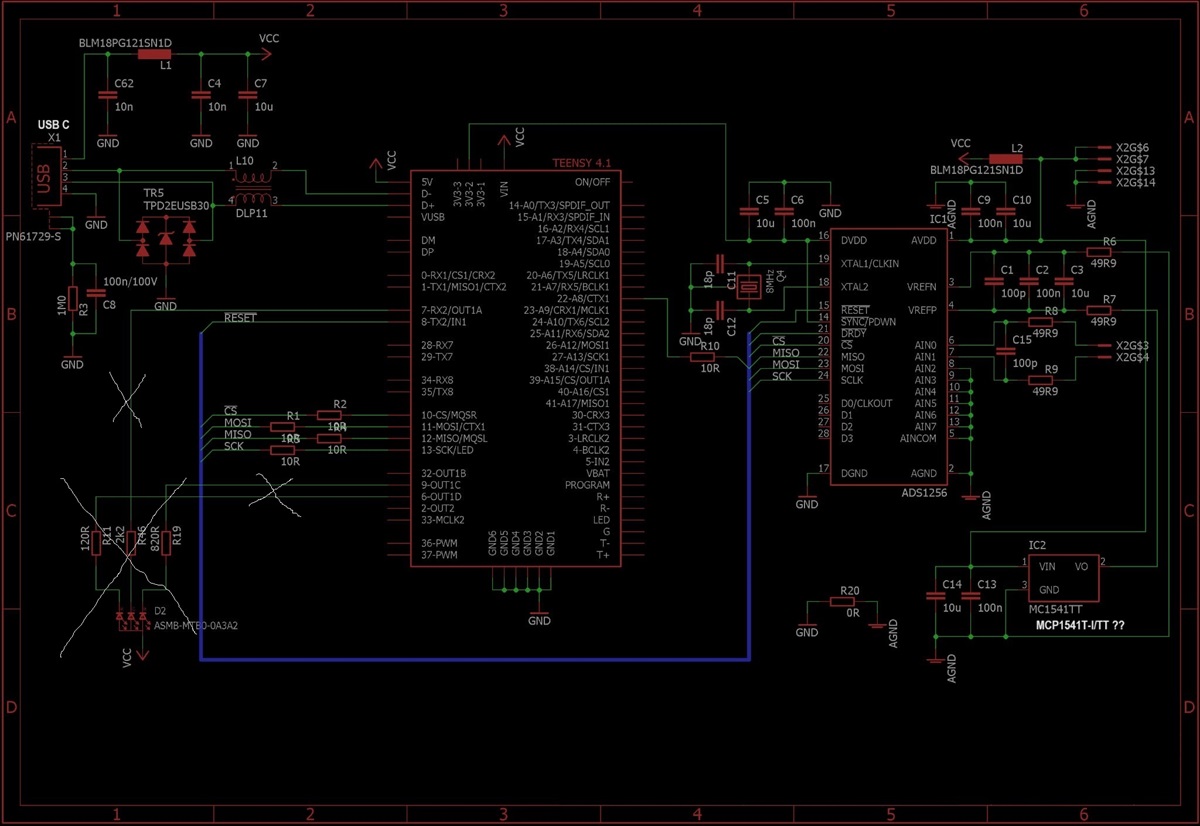Select the R6 49R9 resistor
Image resolution: width=1200 pixels, height=826 pixels.
1101,253
